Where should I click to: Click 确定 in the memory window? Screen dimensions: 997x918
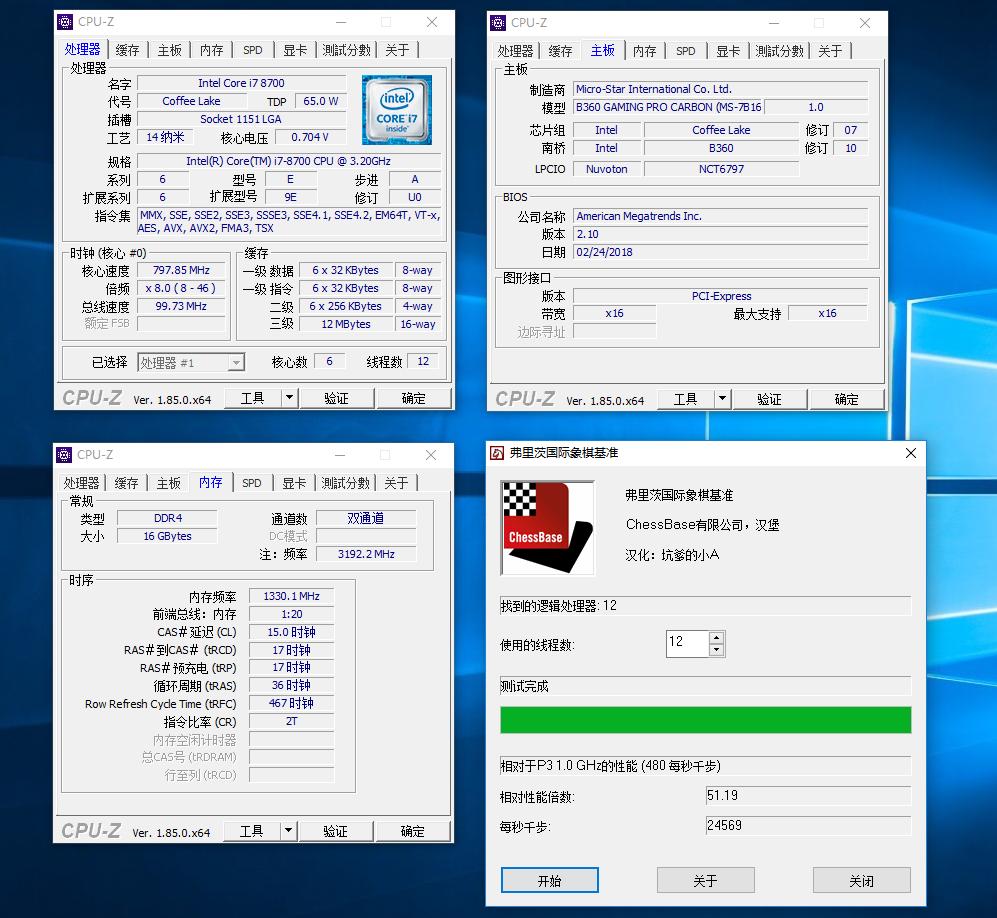[x=414, y=830]
